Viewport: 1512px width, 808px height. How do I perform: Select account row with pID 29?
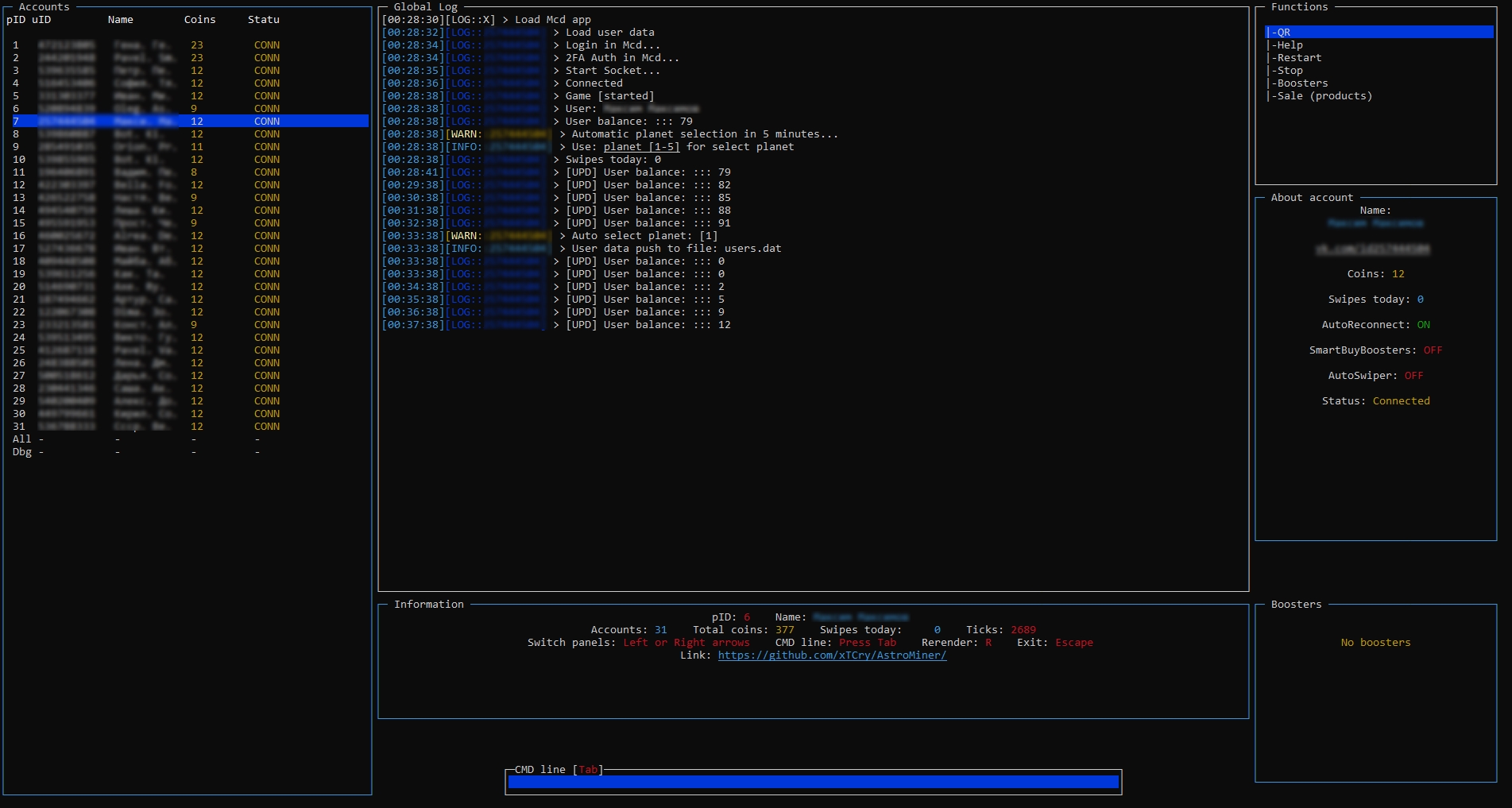188,401
